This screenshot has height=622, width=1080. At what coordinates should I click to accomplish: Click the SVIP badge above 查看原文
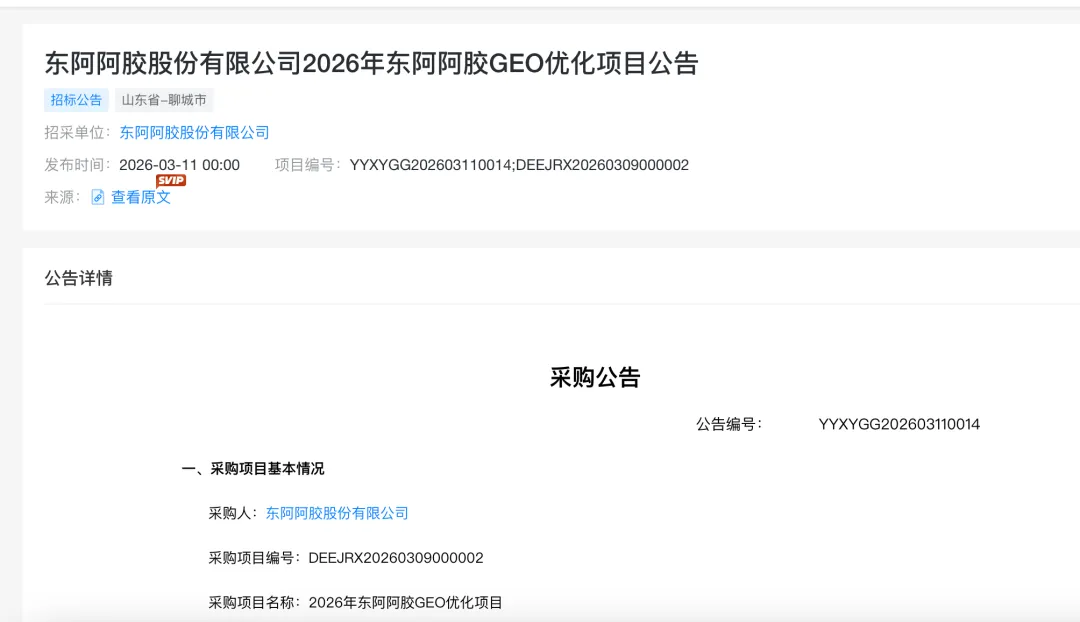[171, 180]
